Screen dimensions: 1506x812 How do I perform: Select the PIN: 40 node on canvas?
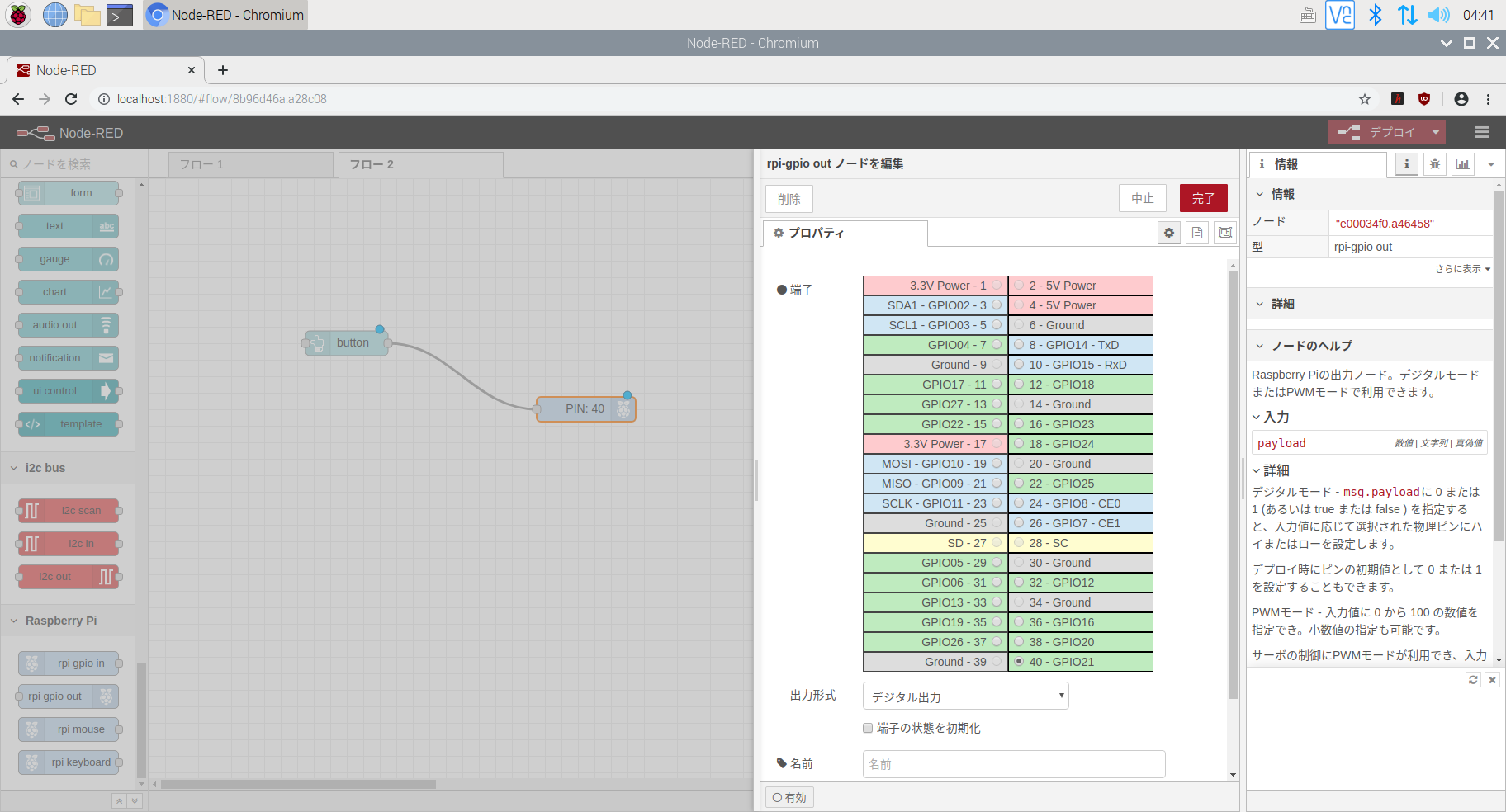click(586, 408)
